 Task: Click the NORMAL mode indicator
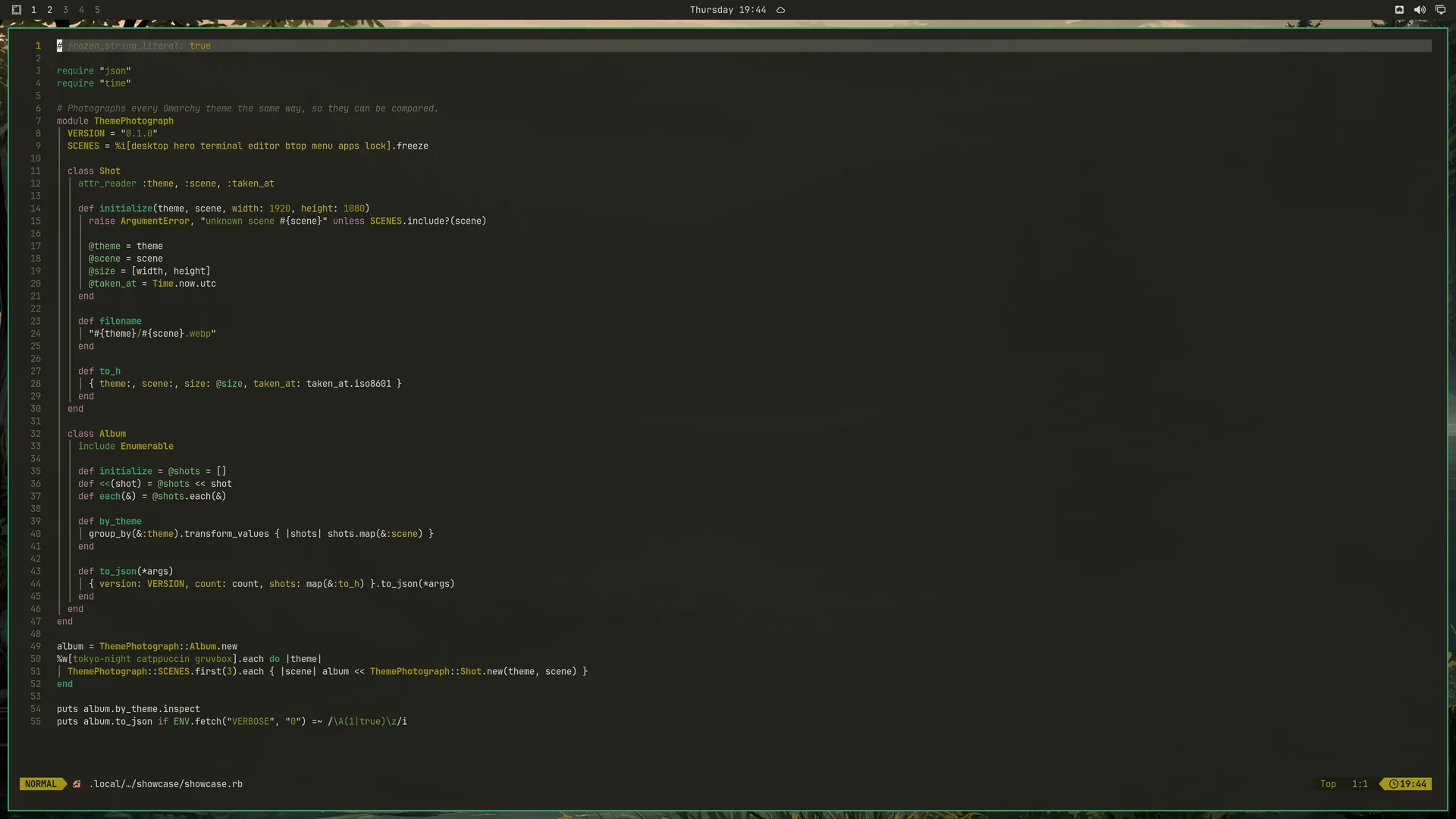pos(41,784)
